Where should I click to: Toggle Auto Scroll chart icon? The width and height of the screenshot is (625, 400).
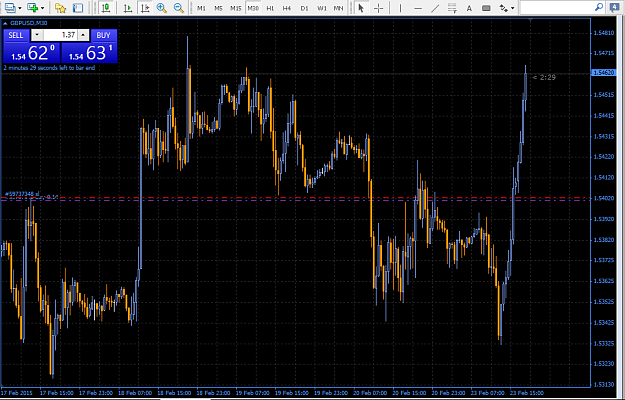click(128, 8)
